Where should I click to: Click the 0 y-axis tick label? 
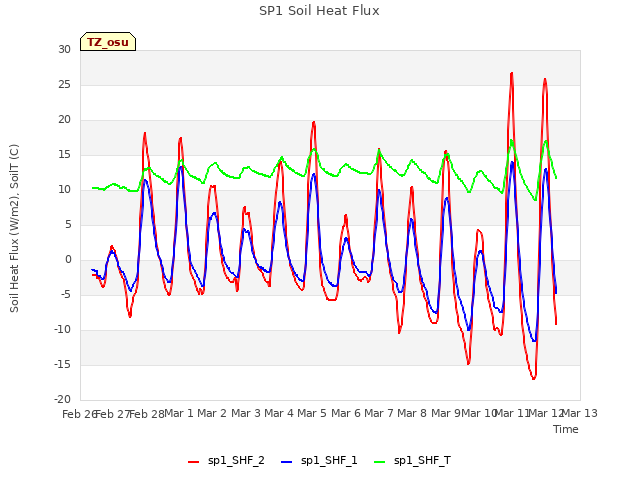(68, 260)
